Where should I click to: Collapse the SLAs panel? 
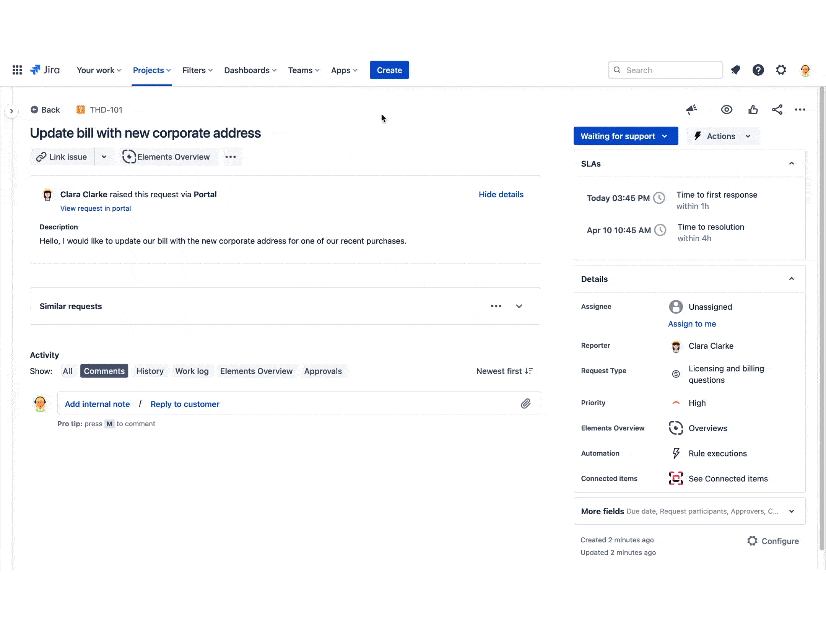[791, 163]
